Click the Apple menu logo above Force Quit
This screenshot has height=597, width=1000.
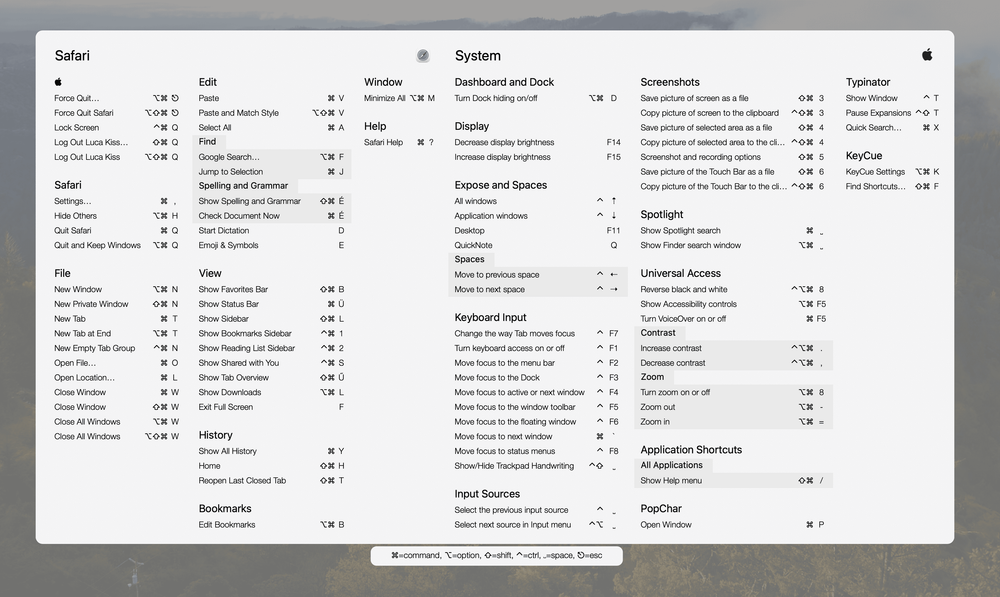coord(58,82)
